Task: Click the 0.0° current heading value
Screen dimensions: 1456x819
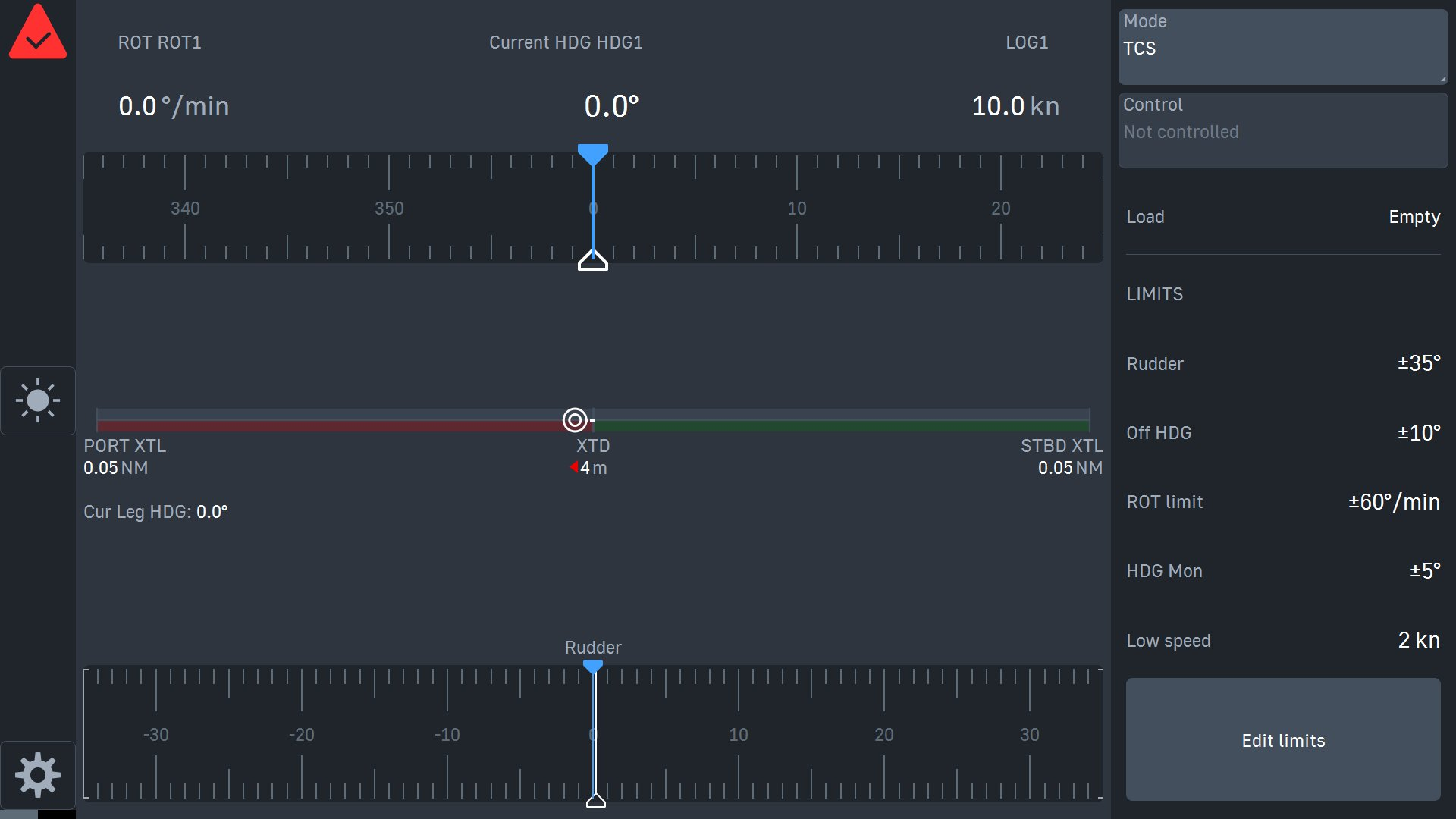Action: (x=611, y=106)
